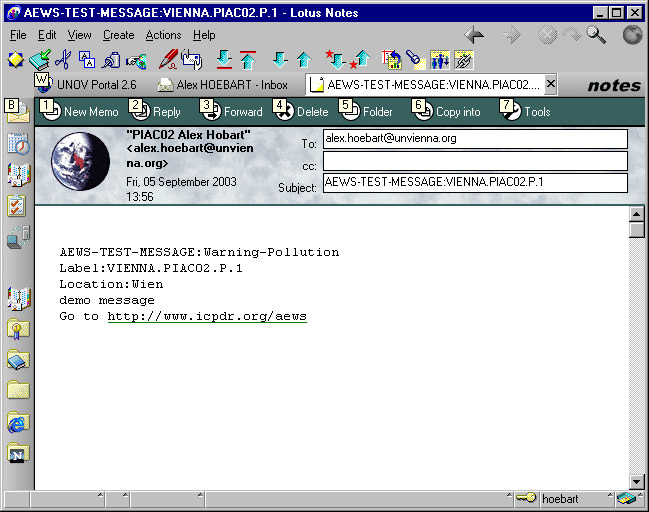Open the File menu

[x=18, y=35]
